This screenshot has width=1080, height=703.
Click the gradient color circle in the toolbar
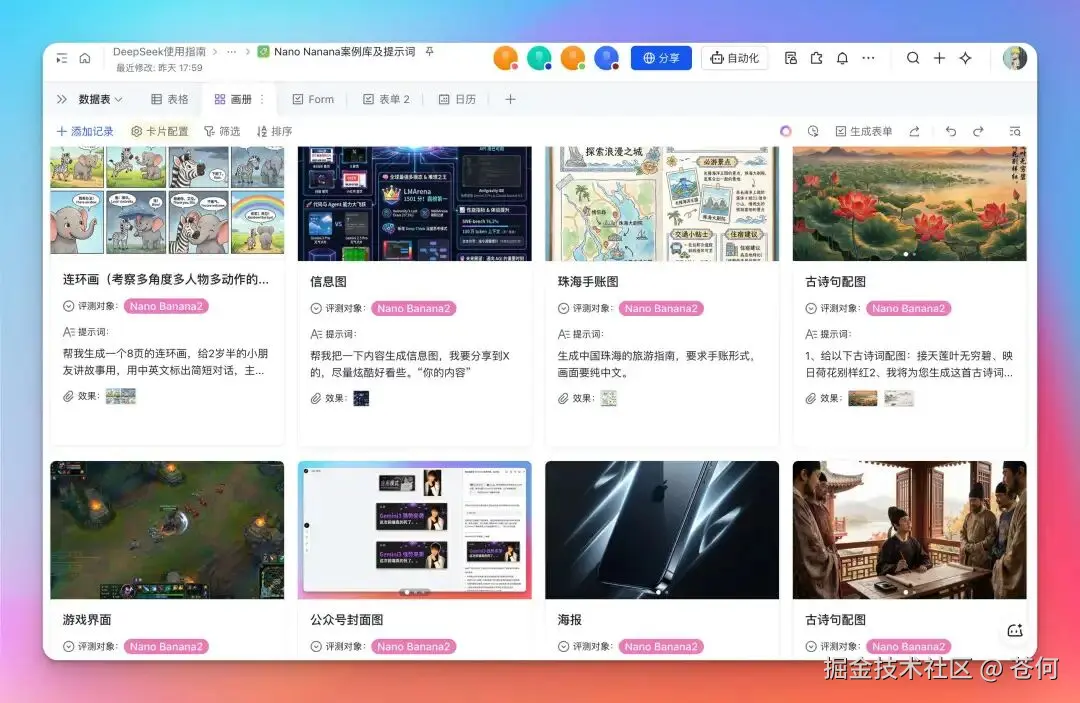coord(787,130)
